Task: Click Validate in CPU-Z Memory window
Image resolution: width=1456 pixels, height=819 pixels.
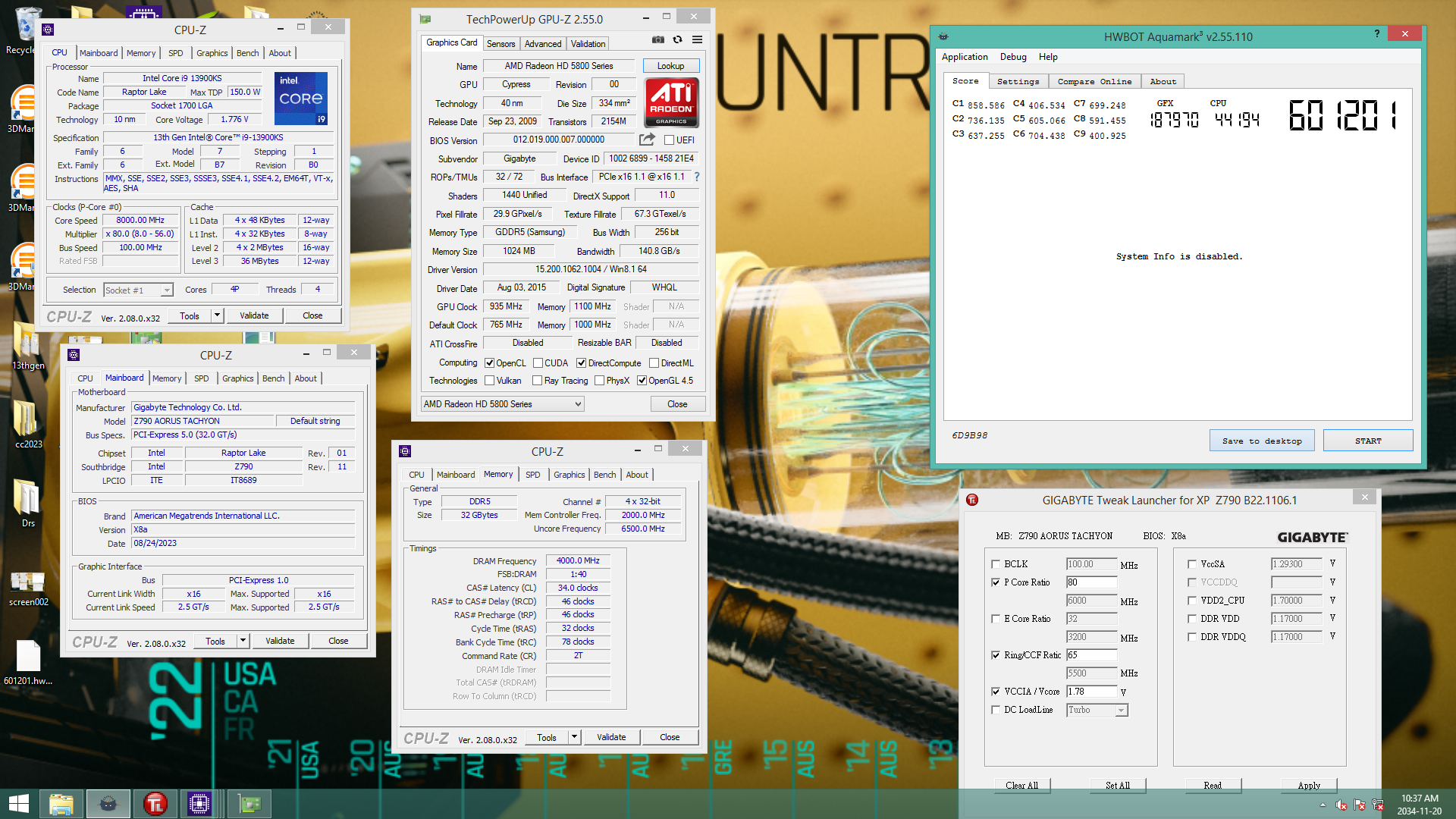Action: [611, 737]
